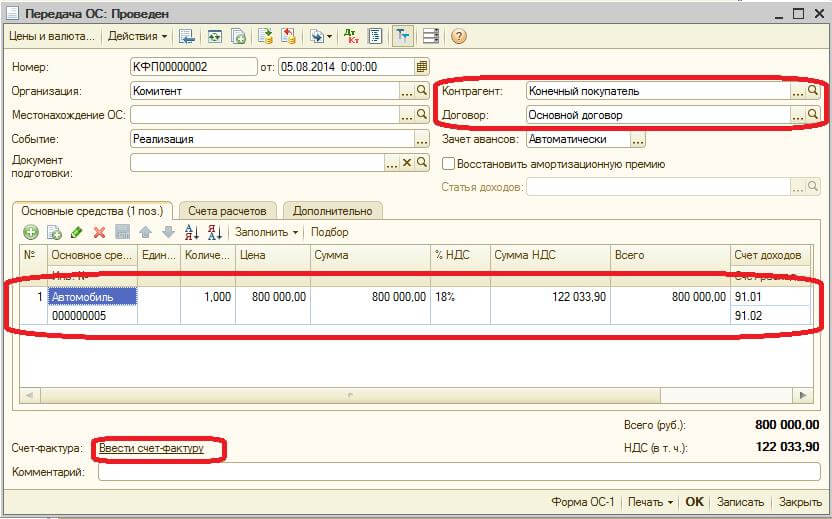Viewport: 832px width, 519px height.
Task: Click into the Комментарий input field
Action: (x=458, y=472)
